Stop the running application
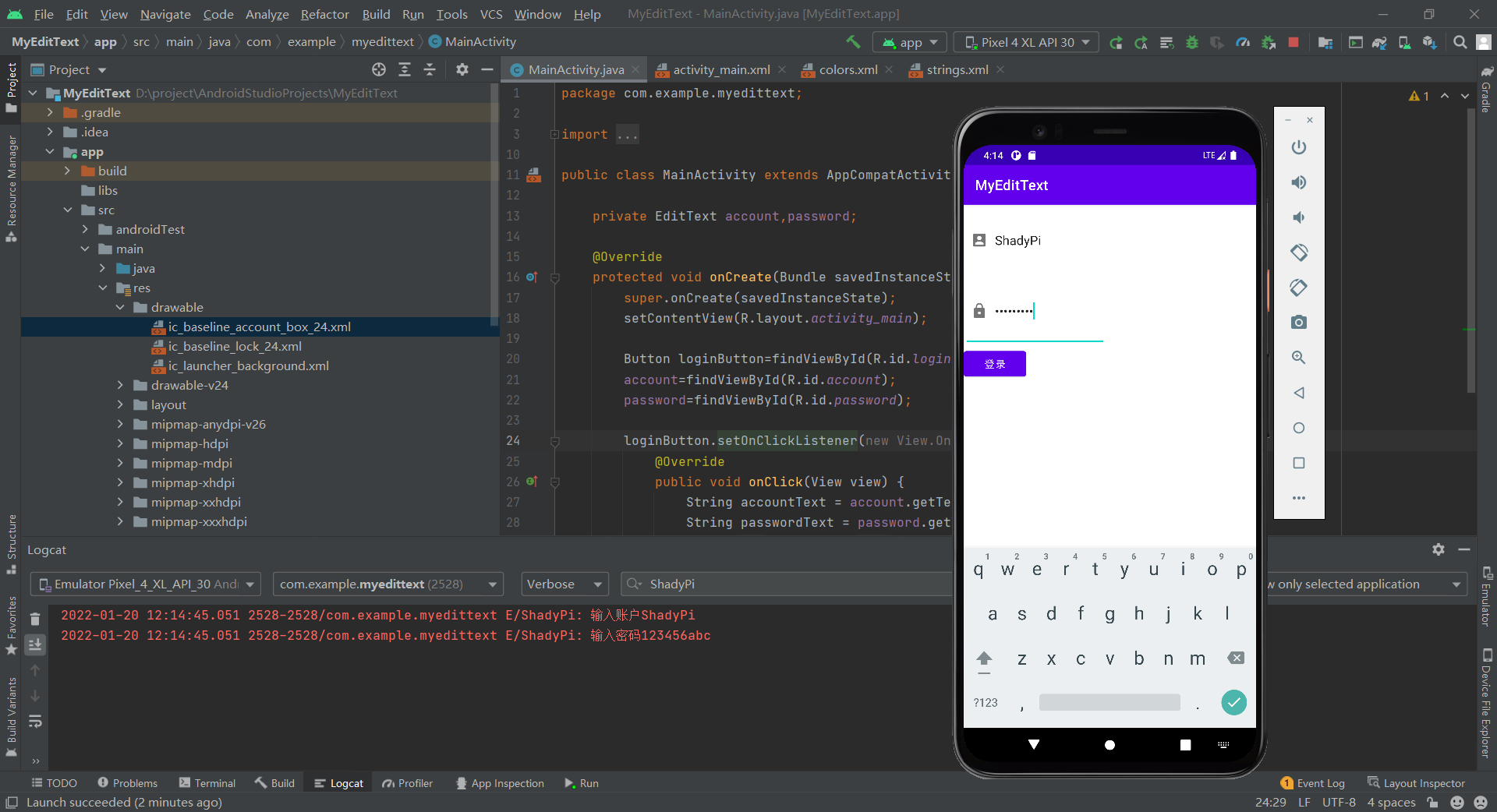The image size is (1497, 812). 1293,42
